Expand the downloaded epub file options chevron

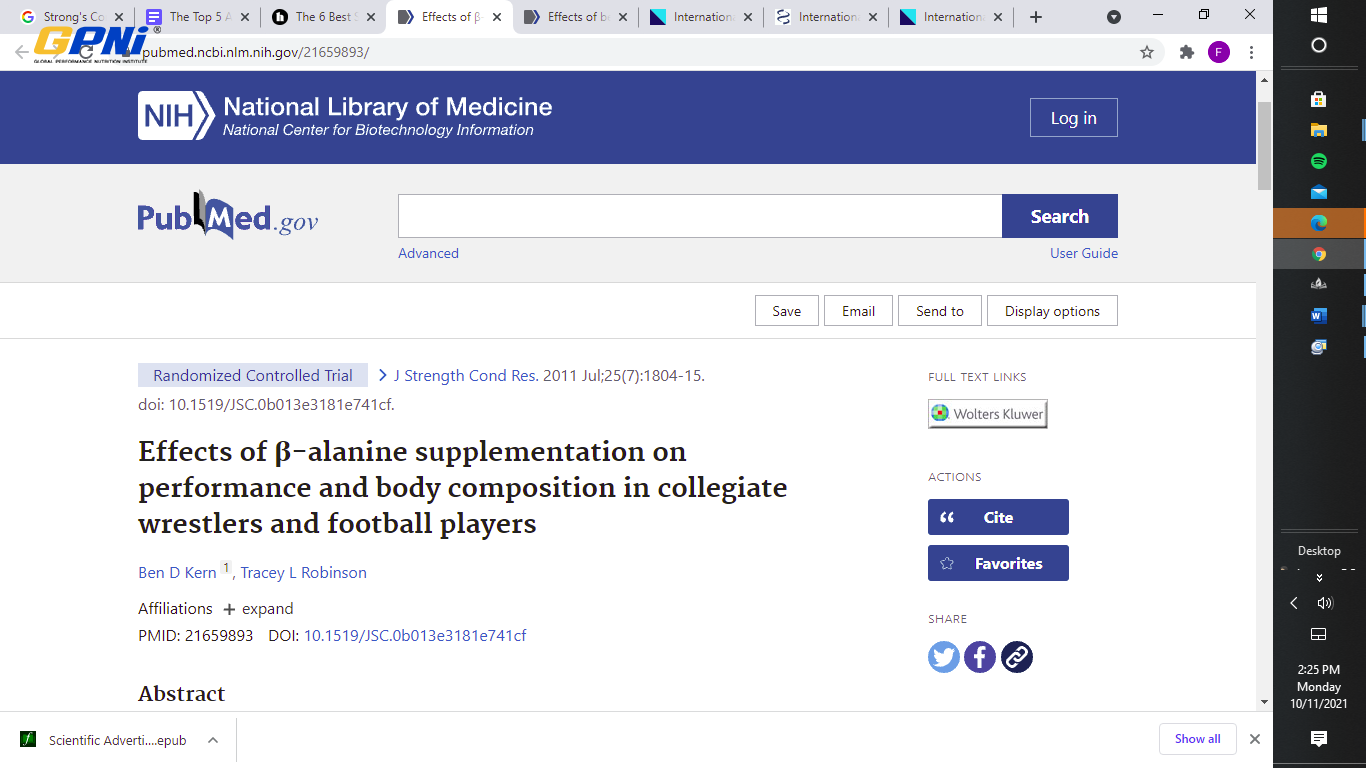pos(213,740)
